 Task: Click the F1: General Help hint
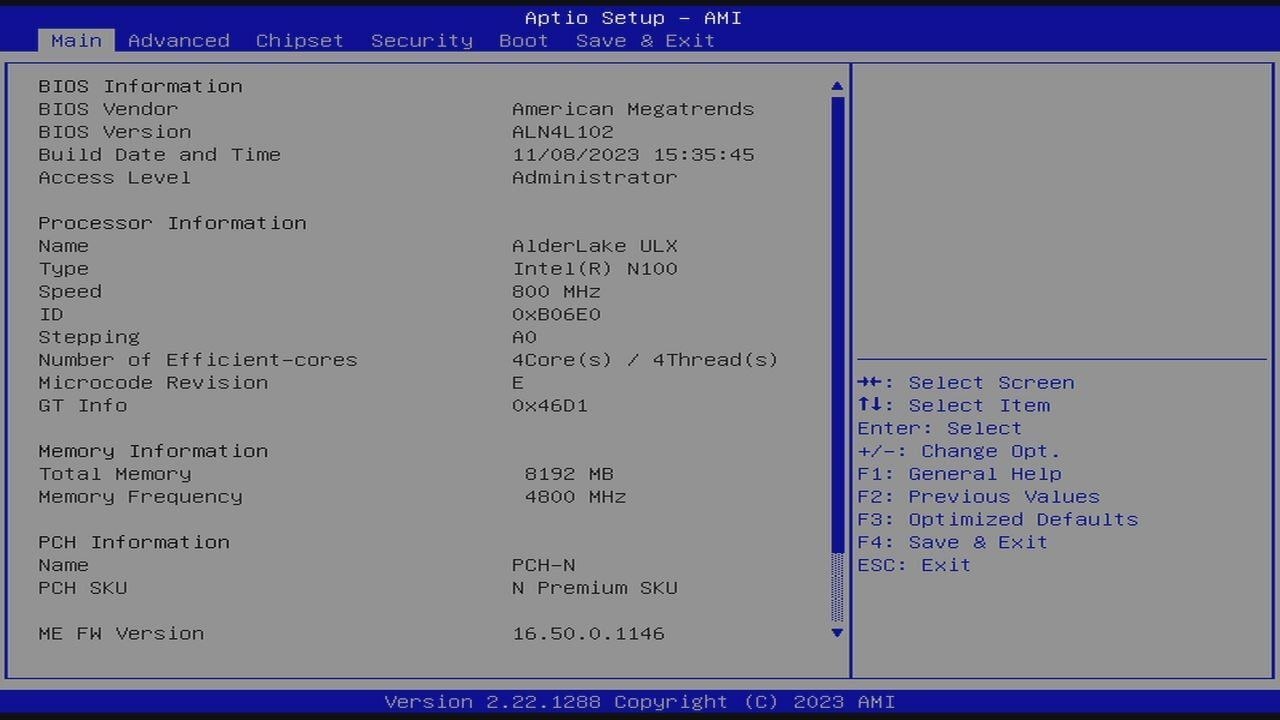tap(959, 474)
